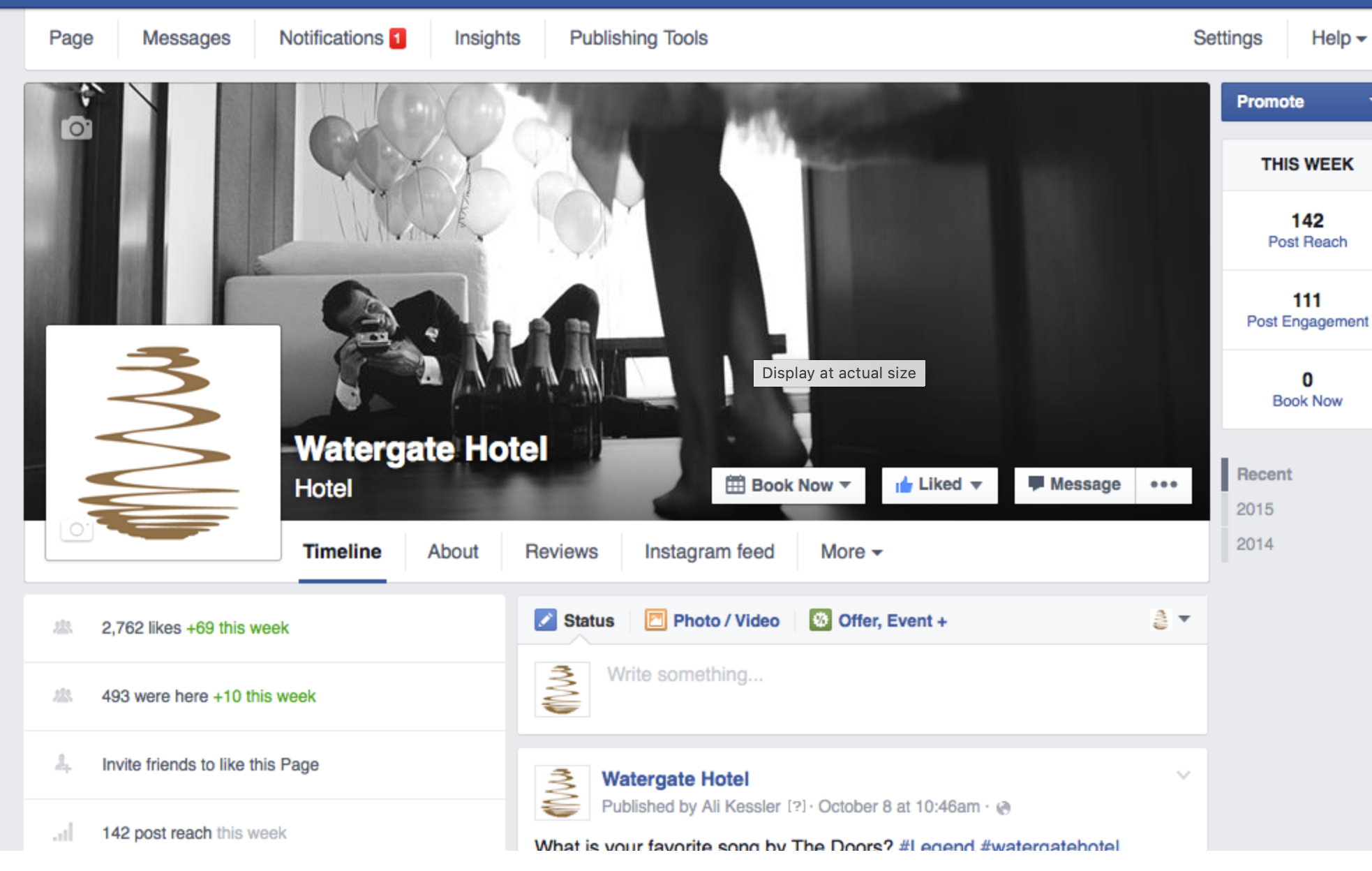Open the Watergate Hotel post author link
The height and width of the screenshot is (871, 1372).
pos(675,779)
